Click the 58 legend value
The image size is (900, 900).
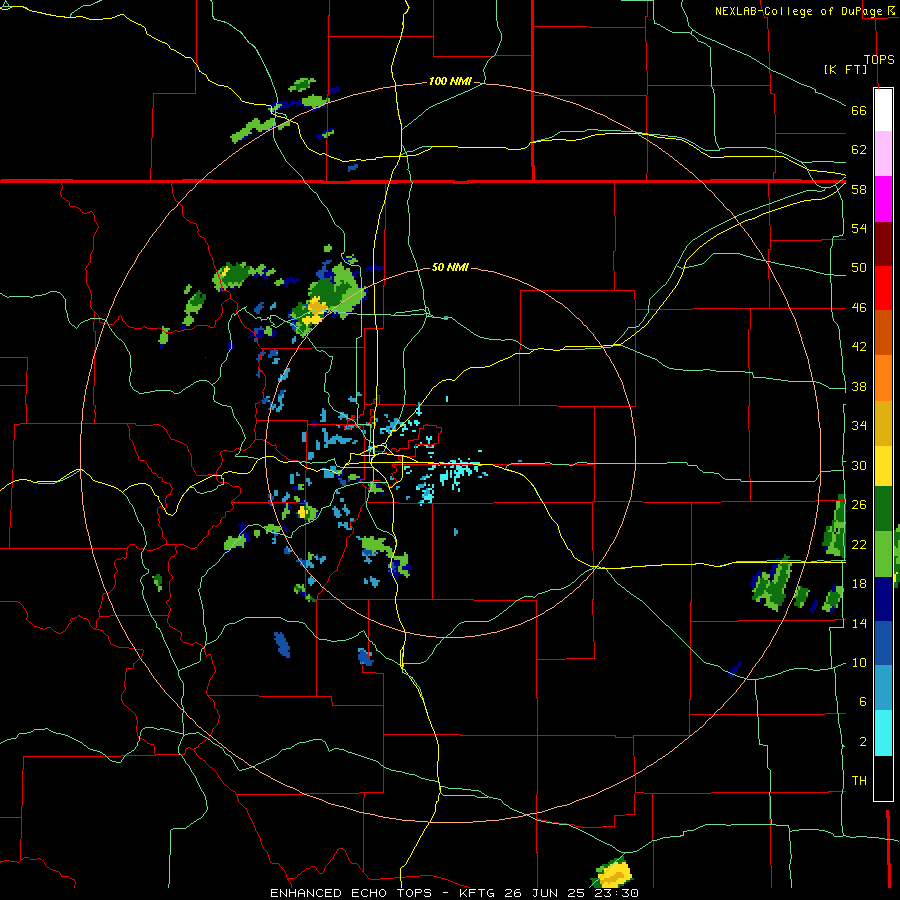coord(859,189)
